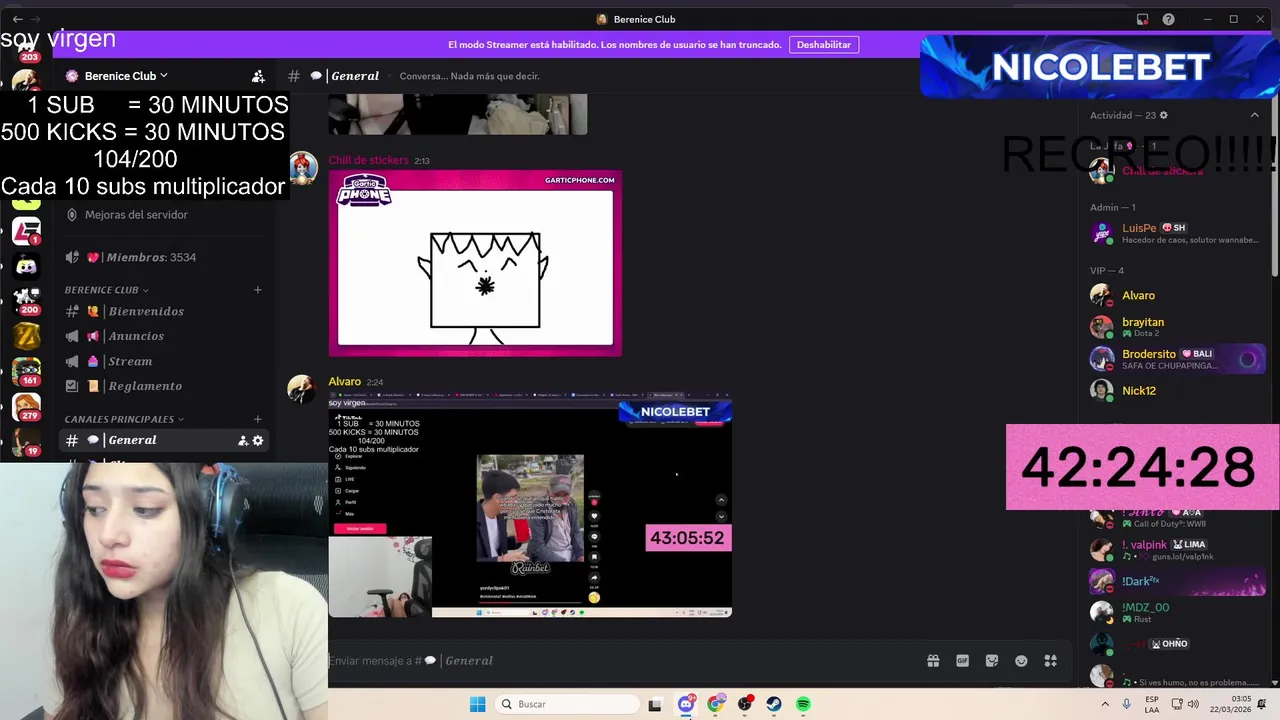Open the GIF picker
Image resolution: width=1280 pixels, height=720 pixels.
[962, 661]
